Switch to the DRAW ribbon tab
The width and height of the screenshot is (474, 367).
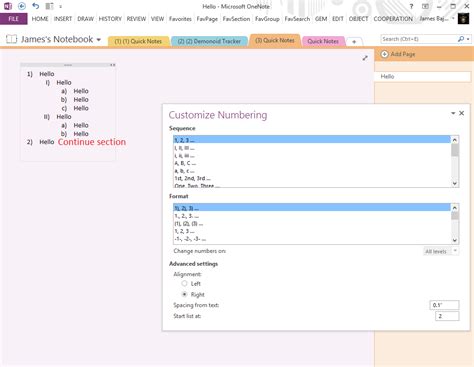pos(86,19)
